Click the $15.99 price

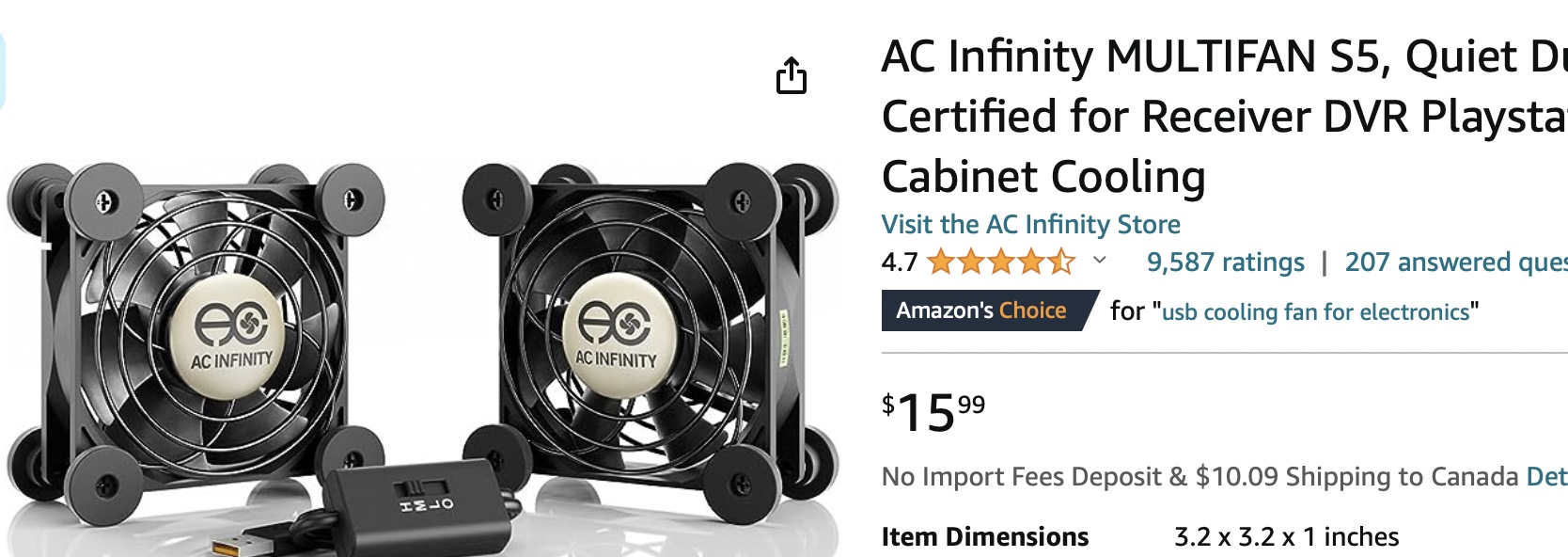[933, 413]
